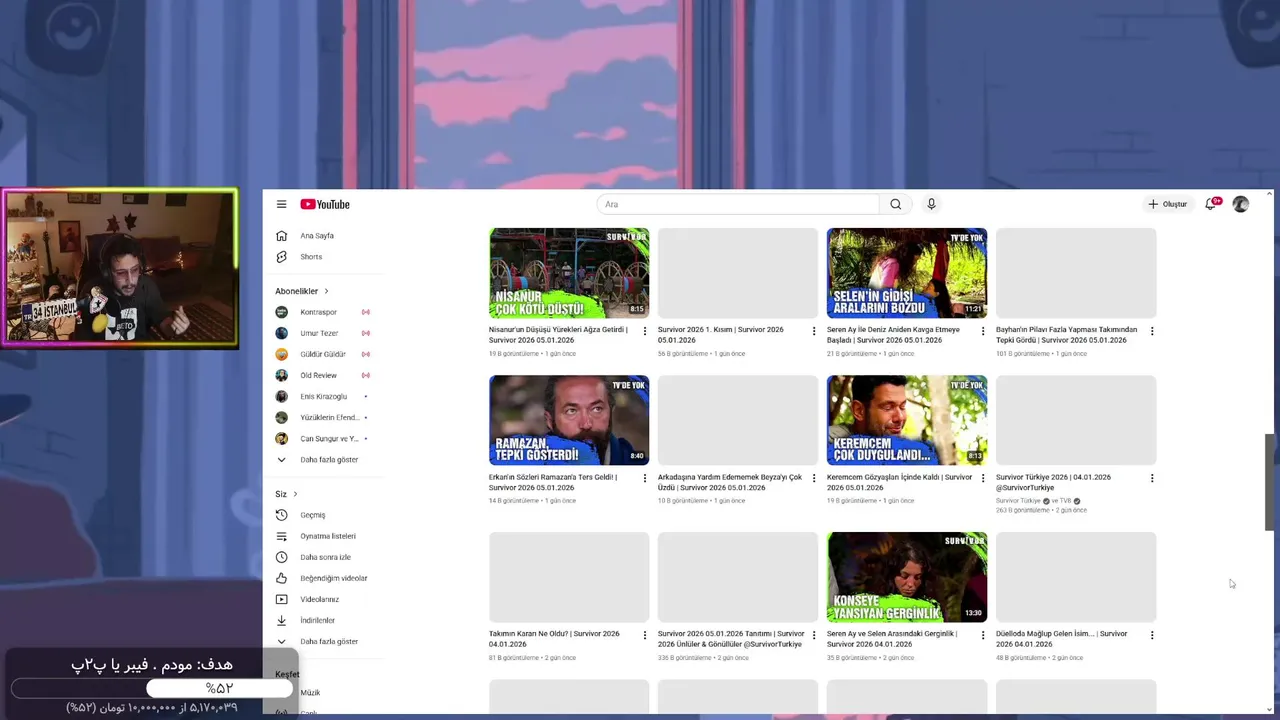Open Oynatma listeleri playlist icon
This screenshot has width=1280, height=720.
click(281, 536)
